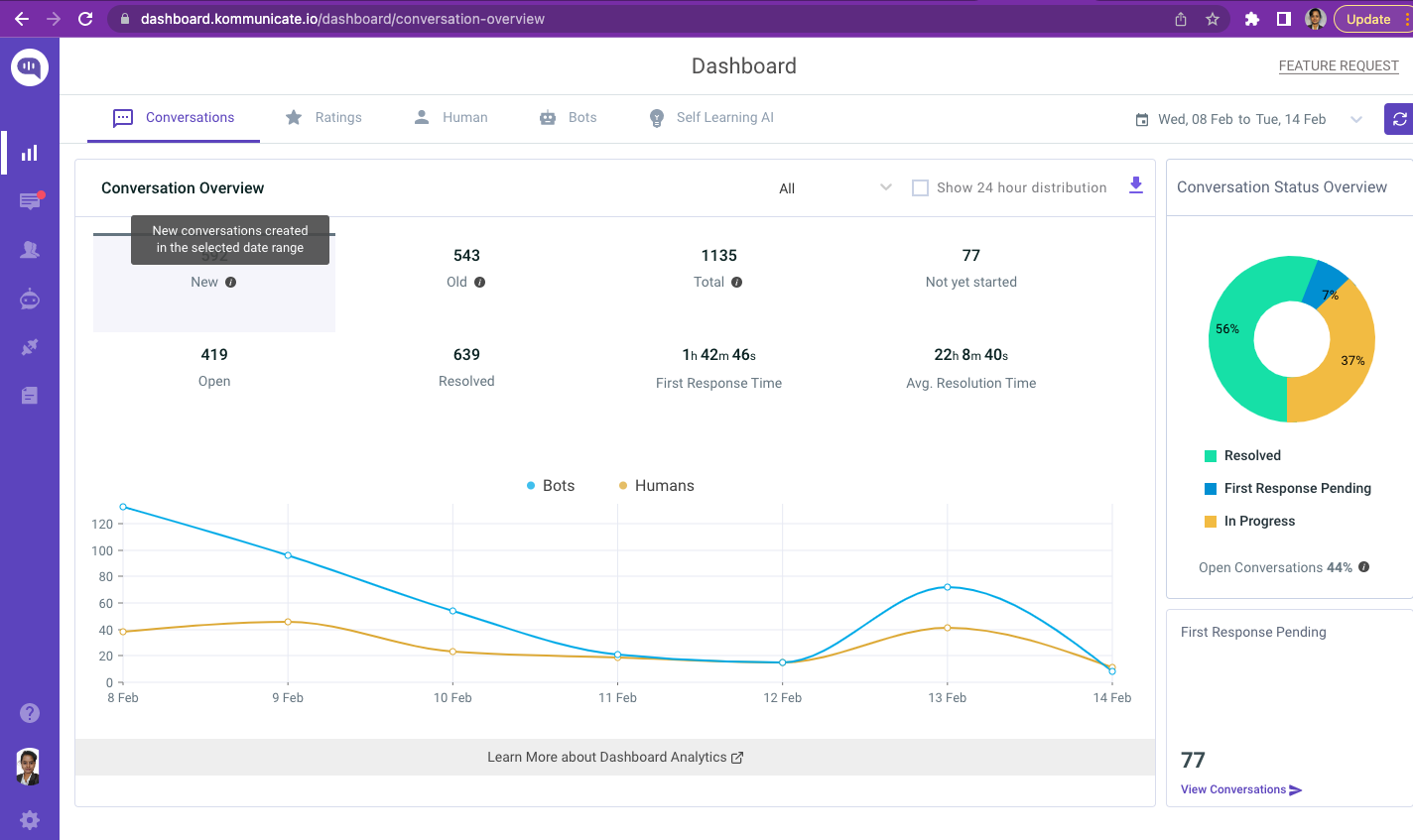Enable Show 24 hour distribution
The image size is (1413, 840).
tap(920, 187)
